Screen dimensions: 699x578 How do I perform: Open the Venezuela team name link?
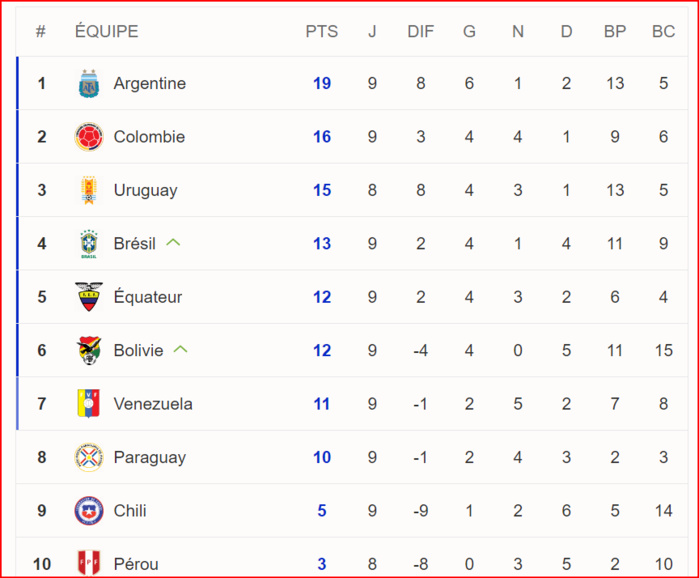click(153, 404)
